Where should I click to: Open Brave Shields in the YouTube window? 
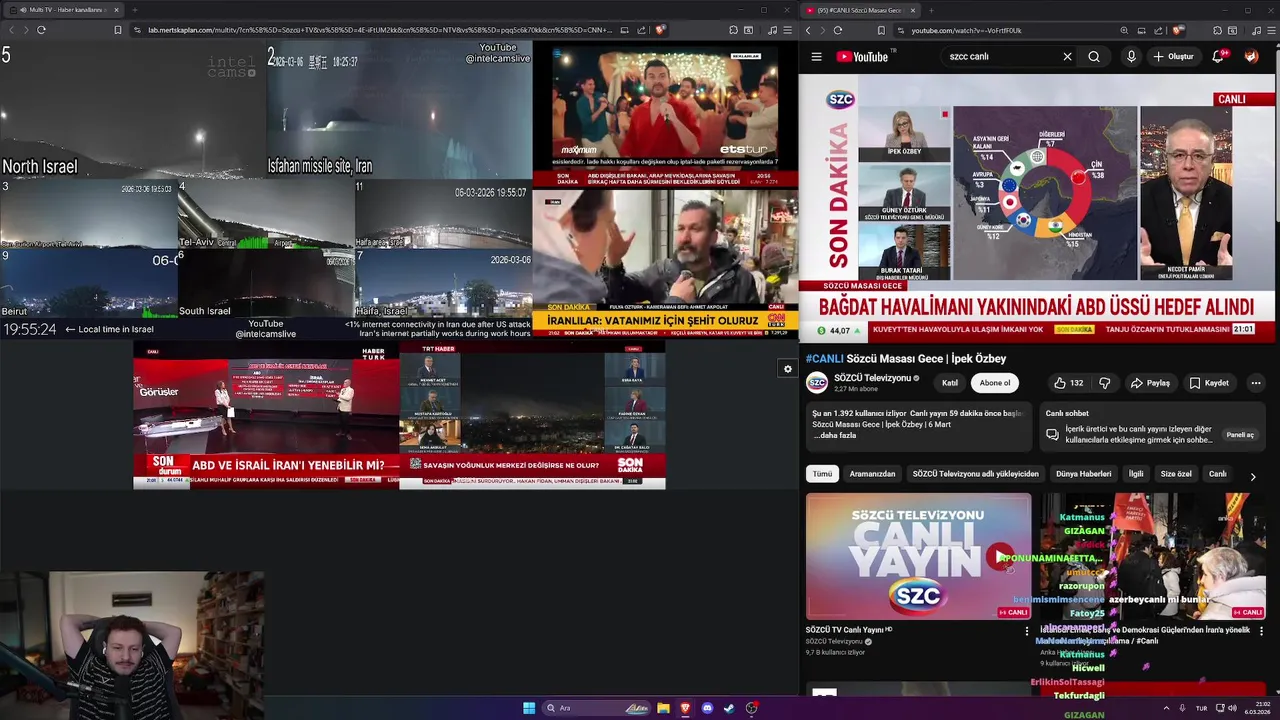pos(1178,30)
